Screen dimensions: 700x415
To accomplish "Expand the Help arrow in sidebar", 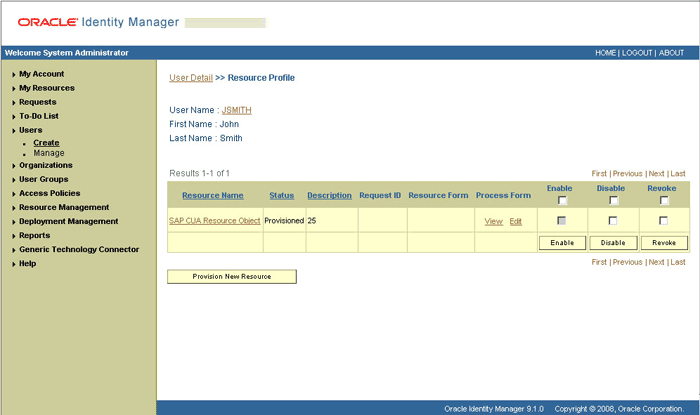I will (14, 264).
